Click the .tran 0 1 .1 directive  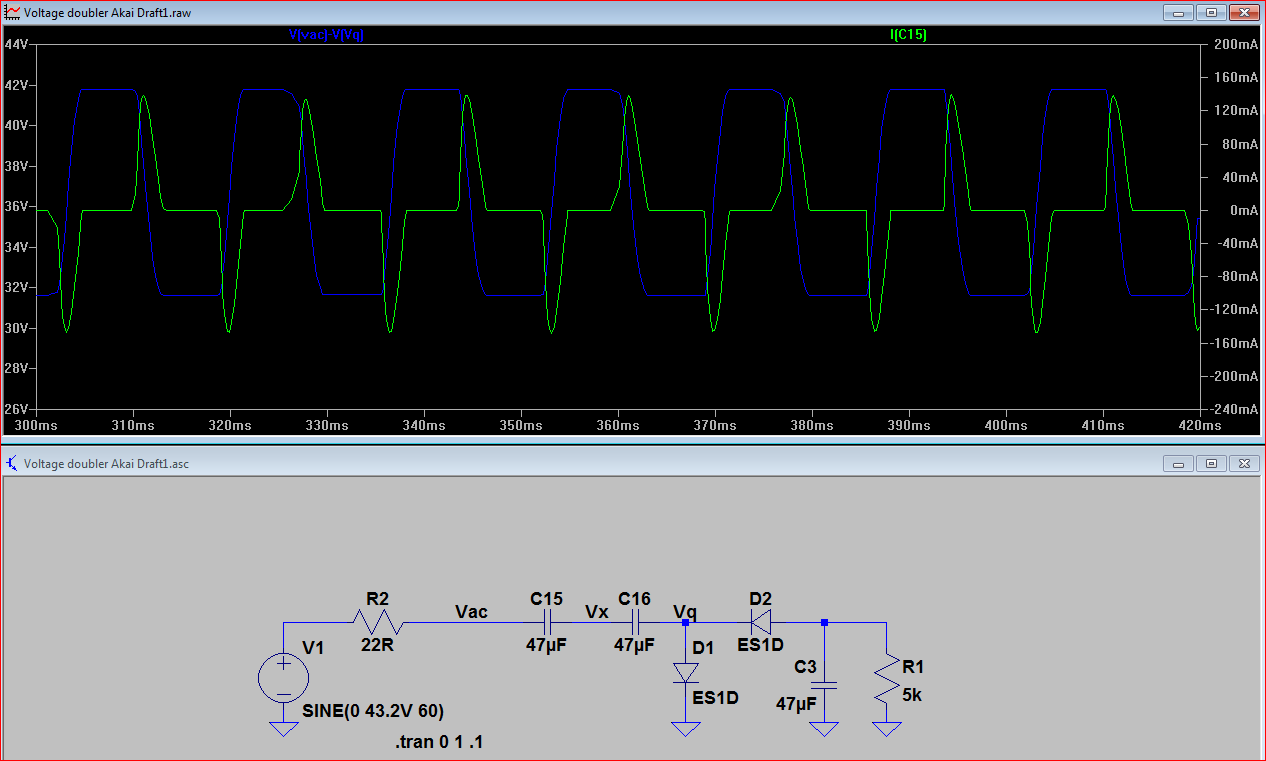point(440,742)
